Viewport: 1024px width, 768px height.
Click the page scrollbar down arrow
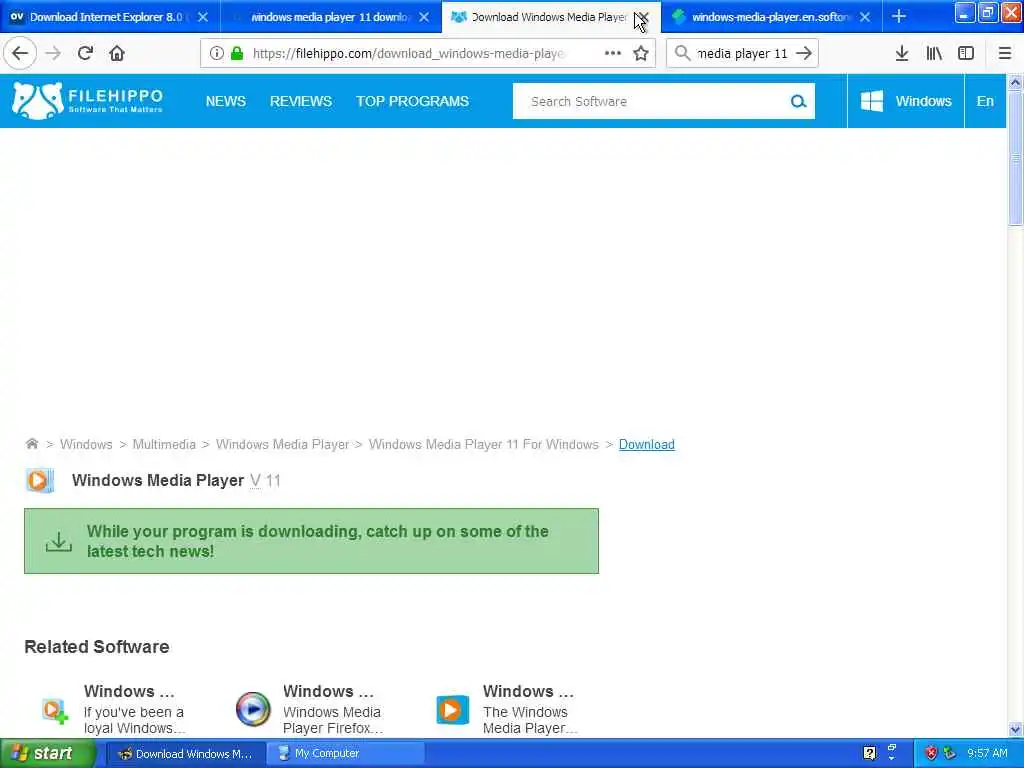pyautogui.click(x=1015, y=729)
